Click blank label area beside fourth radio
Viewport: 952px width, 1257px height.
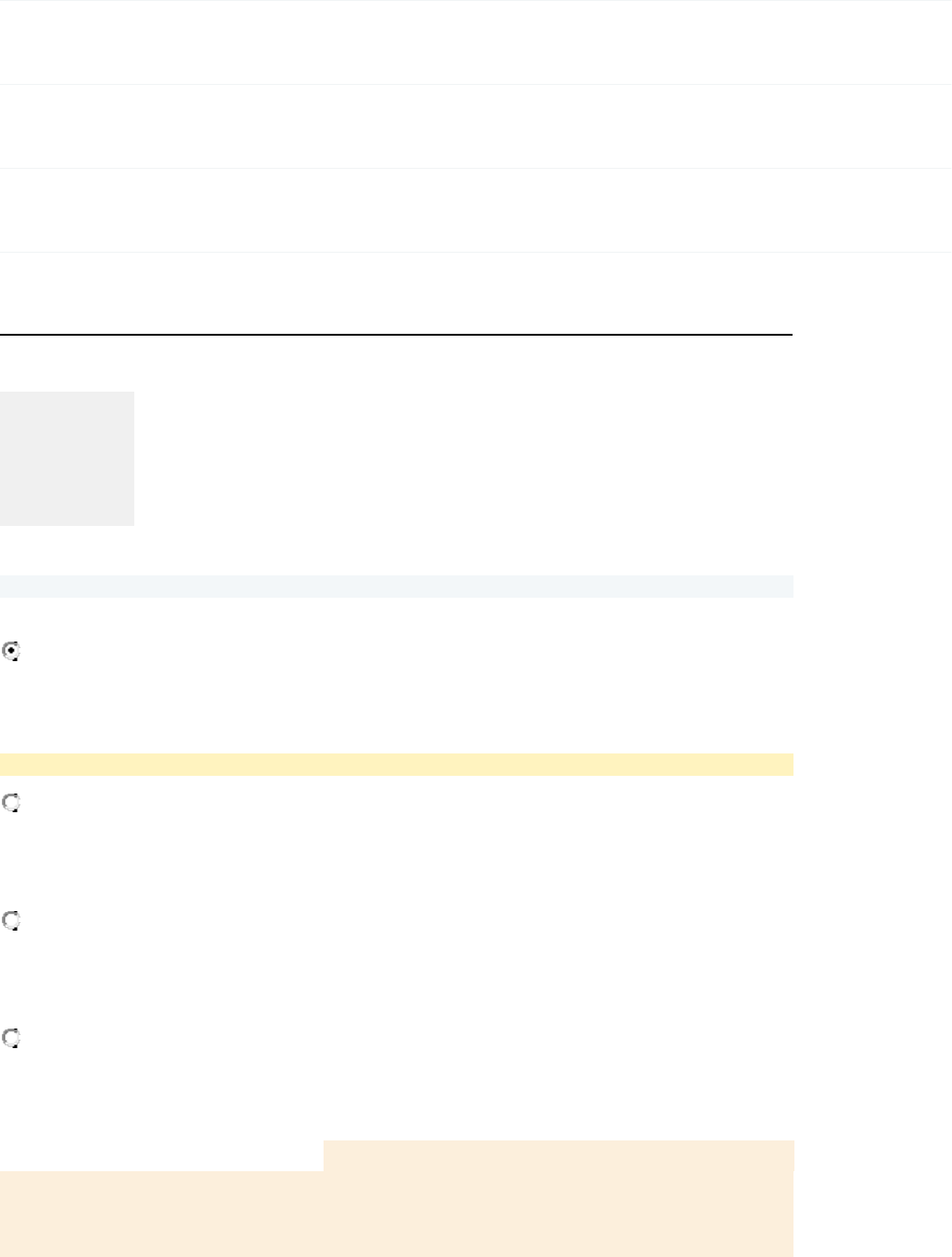[x=186, y=1038]
